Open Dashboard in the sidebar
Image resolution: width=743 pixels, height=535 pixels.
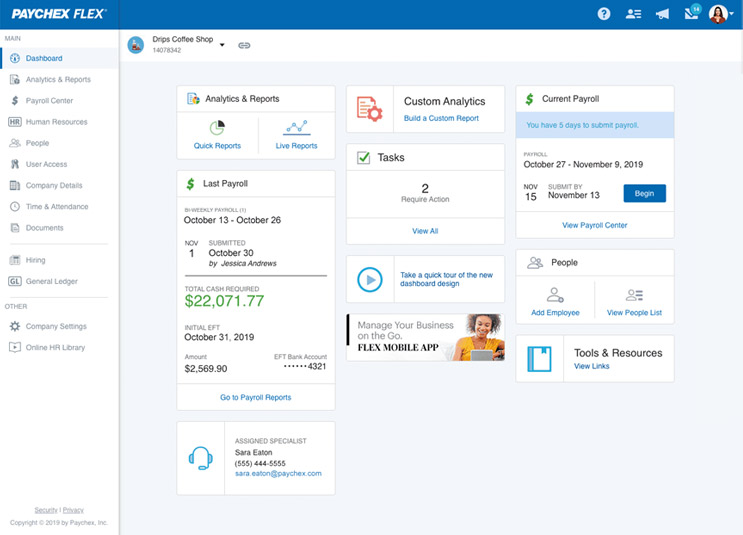coord(59,58)
